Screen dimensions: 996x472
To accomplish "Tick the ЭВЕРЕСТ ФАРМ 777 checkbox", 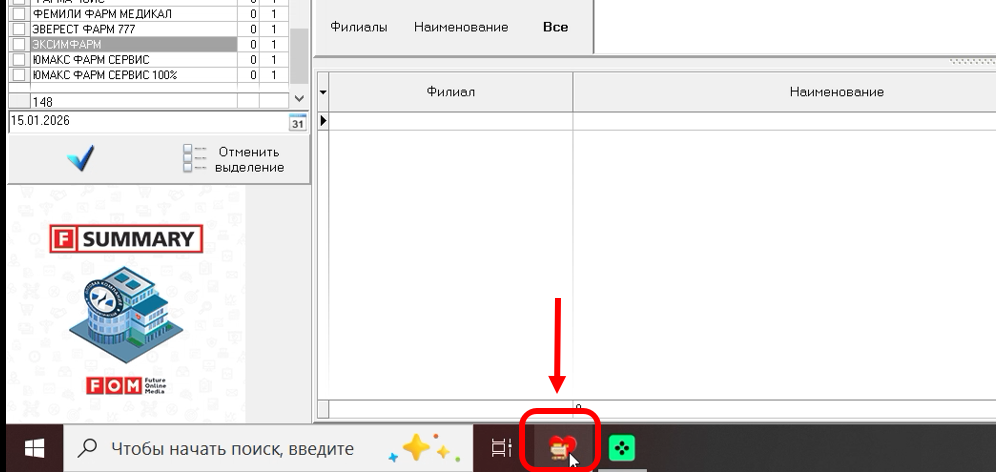I will click(x=19, y=29).
